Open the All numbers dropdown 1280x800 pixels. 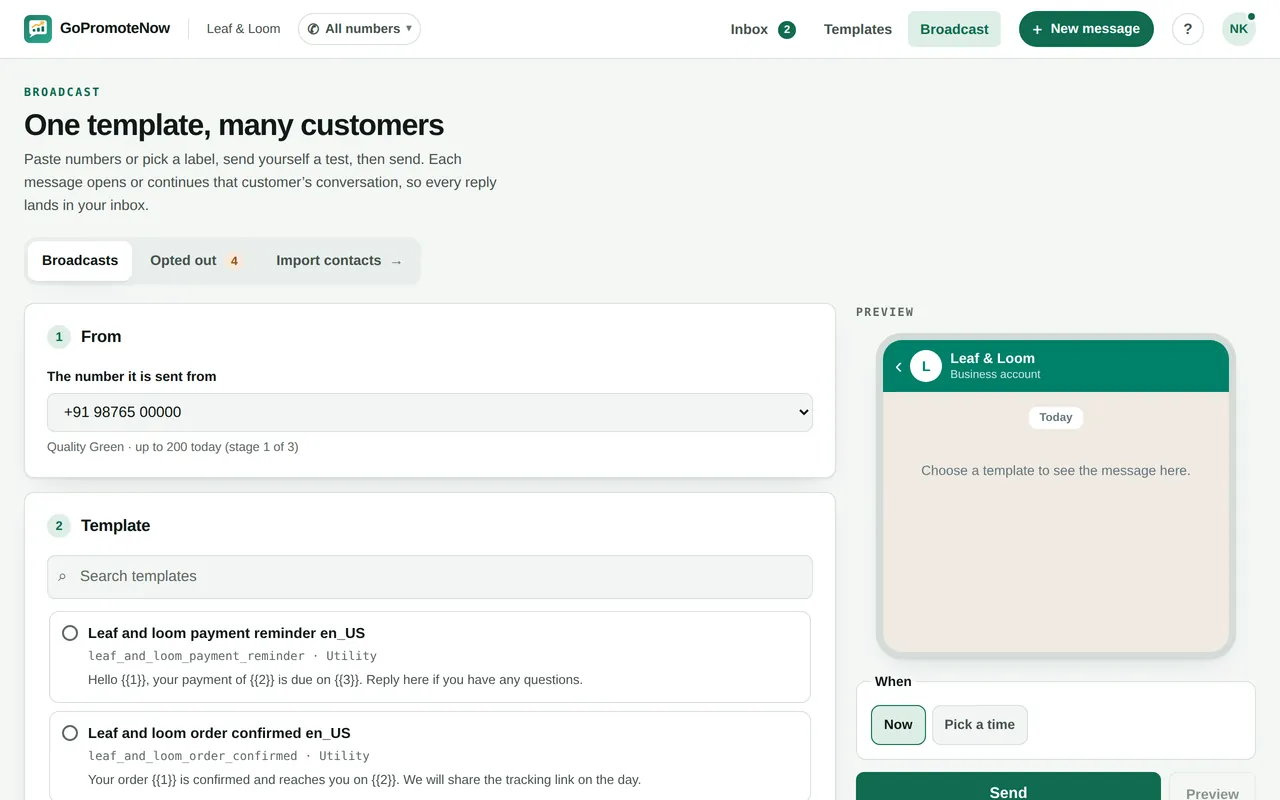click(x=359, y=29)
